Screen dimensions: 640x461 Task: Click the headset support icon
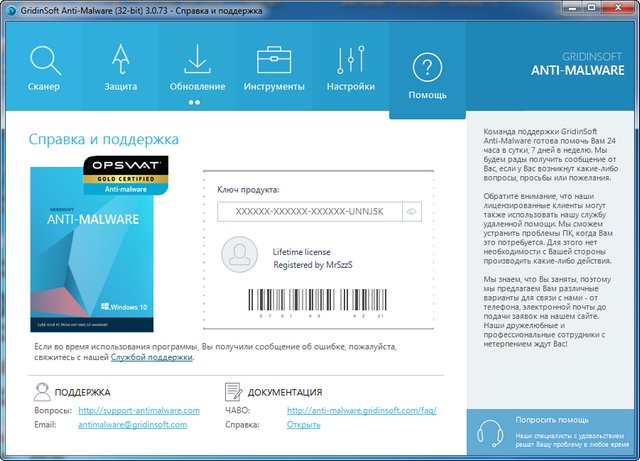pos(490,433)
